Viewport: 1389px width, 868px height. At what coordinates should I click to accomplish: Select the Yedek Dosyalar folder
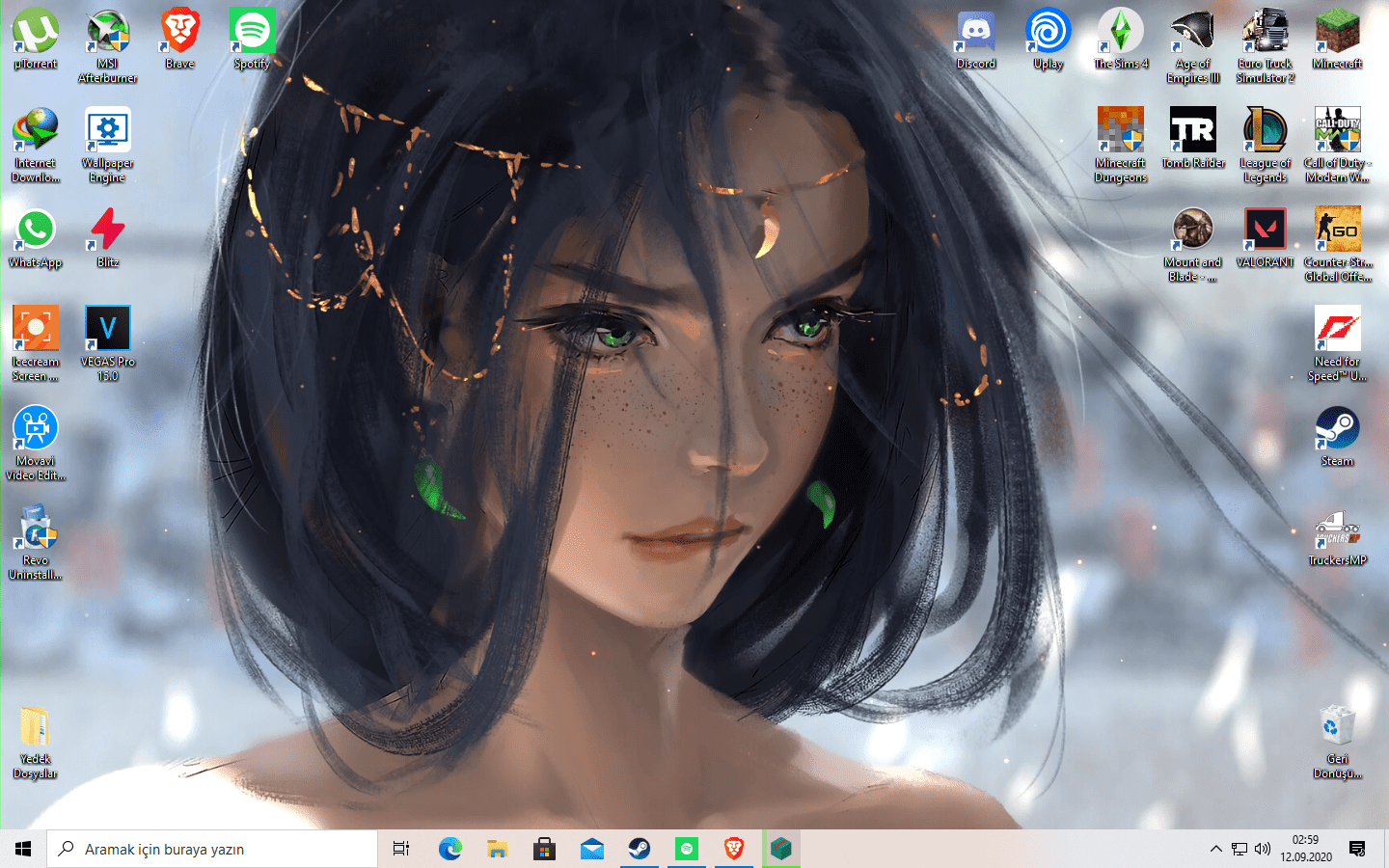coord(36,741)
